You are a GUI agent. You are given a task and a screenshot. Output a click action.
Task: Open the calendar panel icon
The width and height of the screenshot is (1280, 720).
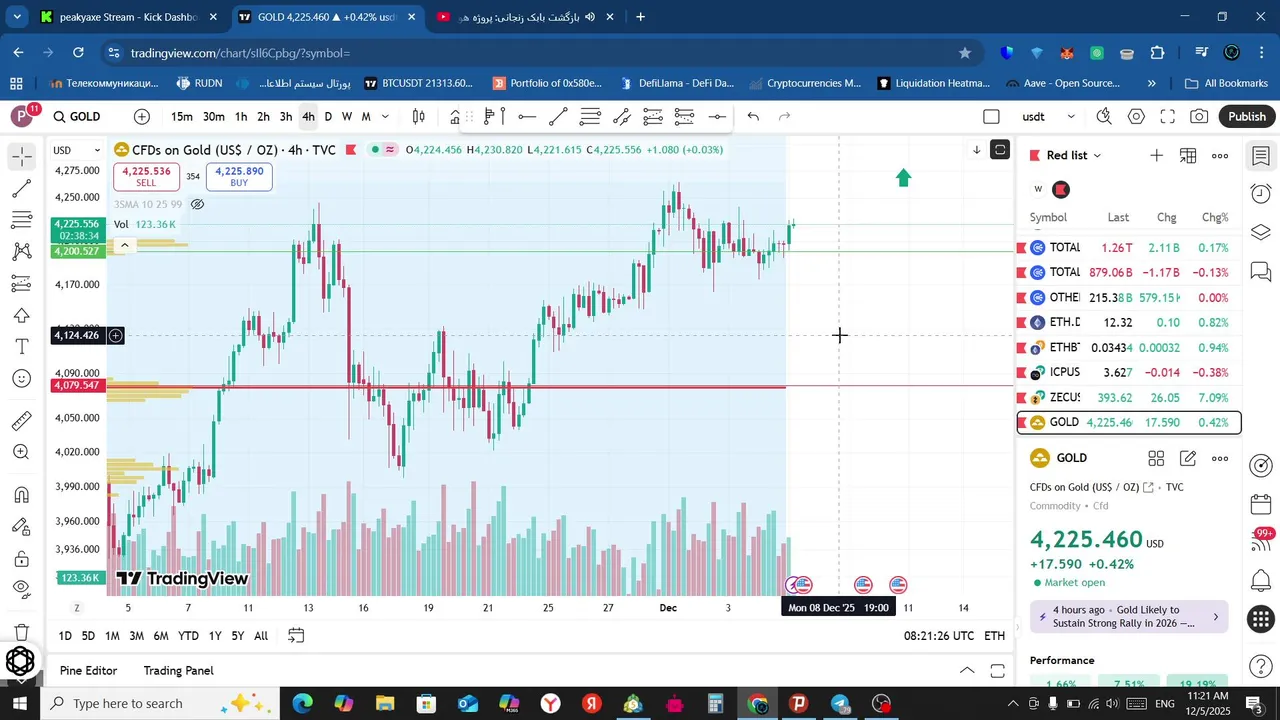tap(1261, 505)
